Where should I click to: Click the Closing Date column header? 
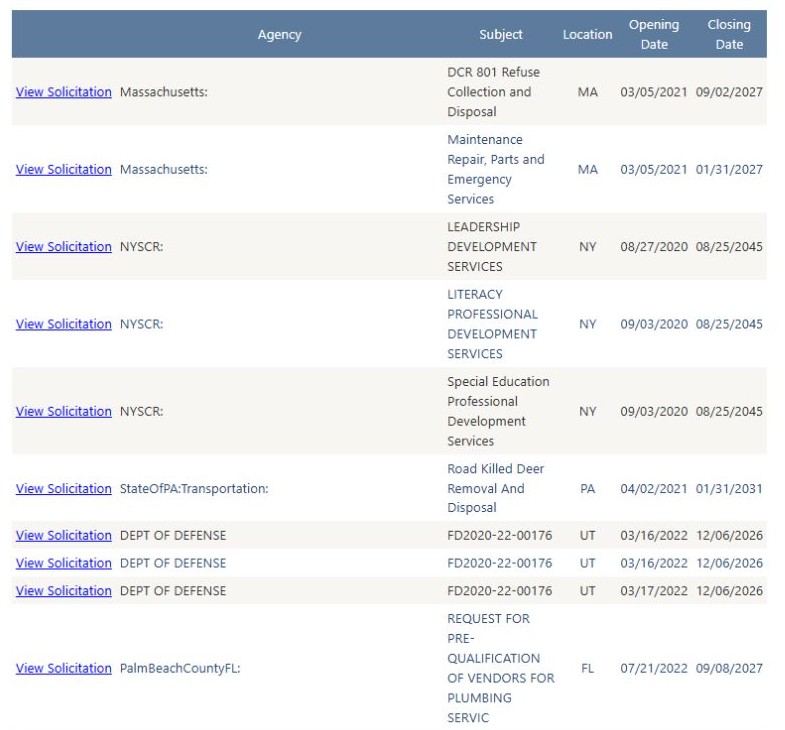[729, 35]
